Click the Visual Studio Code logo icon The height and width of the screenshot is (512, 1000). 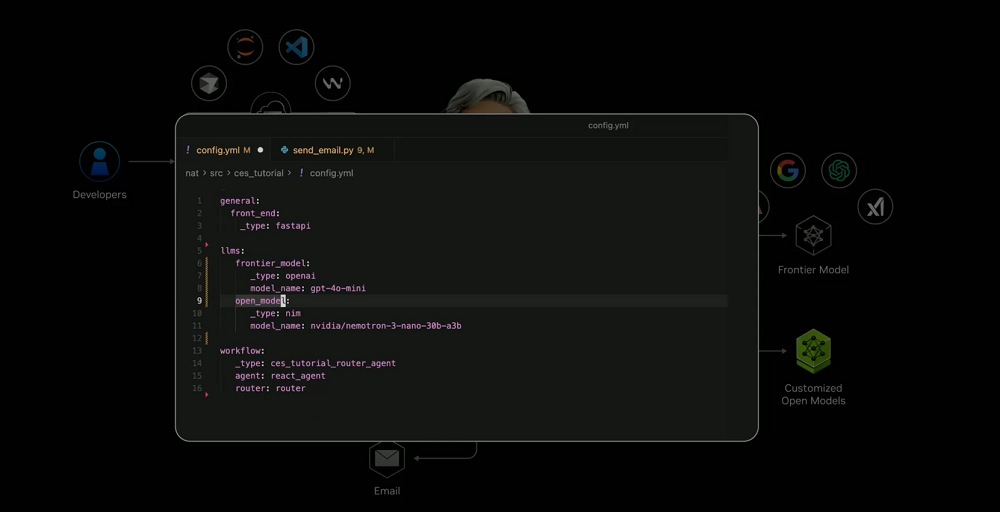pyautogui.click(x=296, y=47)
